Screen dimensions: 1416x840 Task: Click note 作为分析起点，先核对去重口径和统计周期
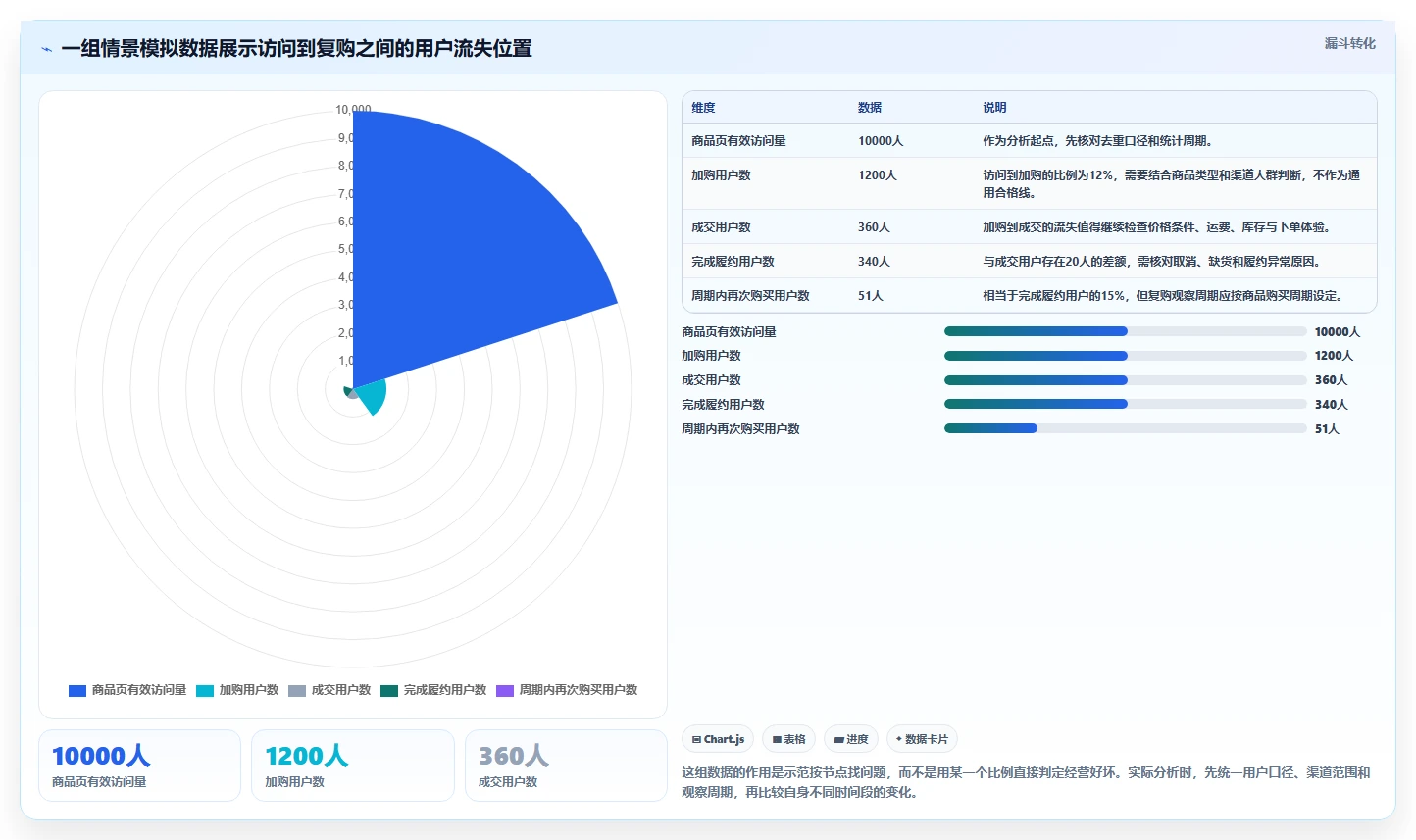pyautogui.click(x=1099, y=141)
